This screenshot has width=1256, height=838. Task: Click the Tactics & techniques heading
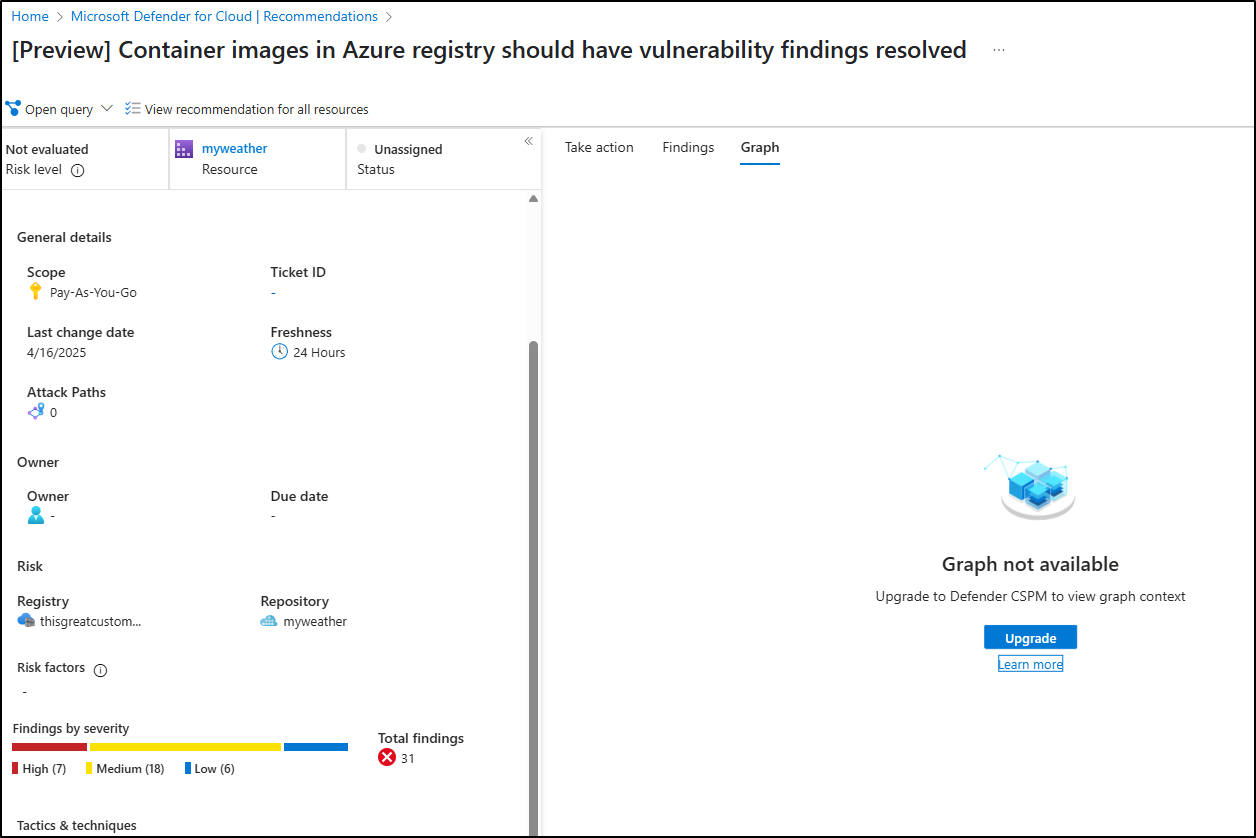(x=77, y=825)
